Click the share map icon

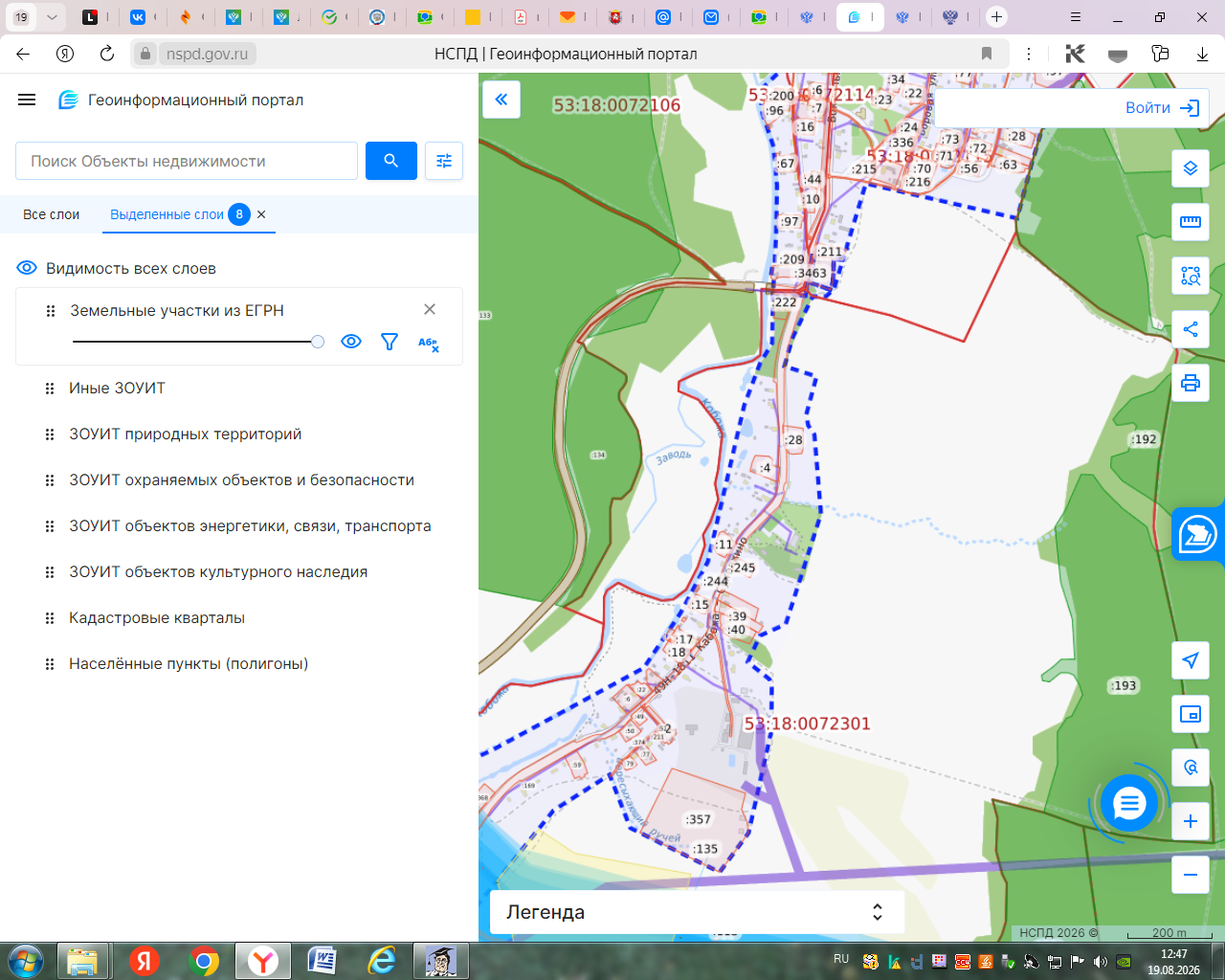(x=1191, y=329)
